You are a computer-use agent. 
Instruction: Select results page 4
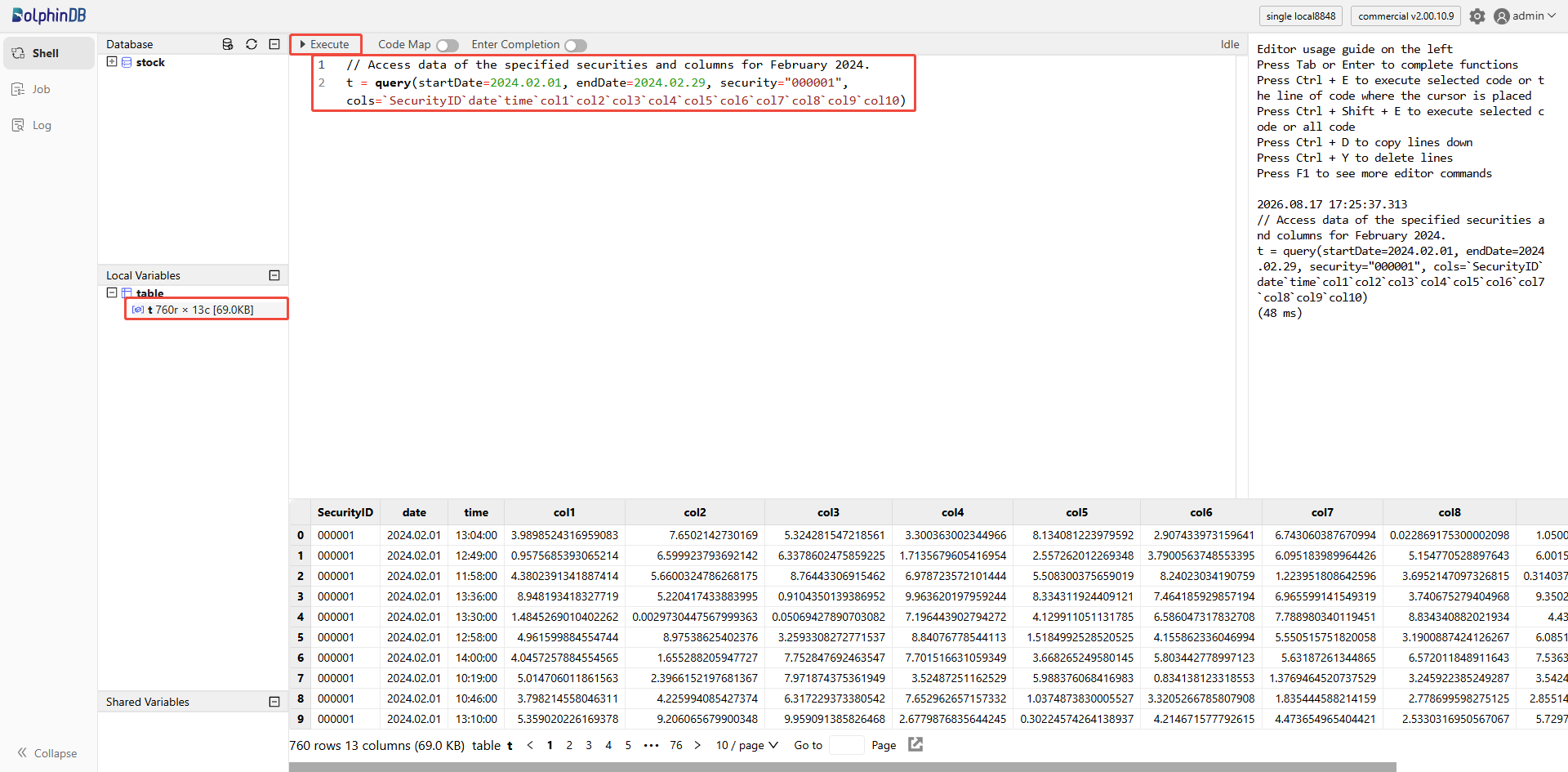[608, 745]
